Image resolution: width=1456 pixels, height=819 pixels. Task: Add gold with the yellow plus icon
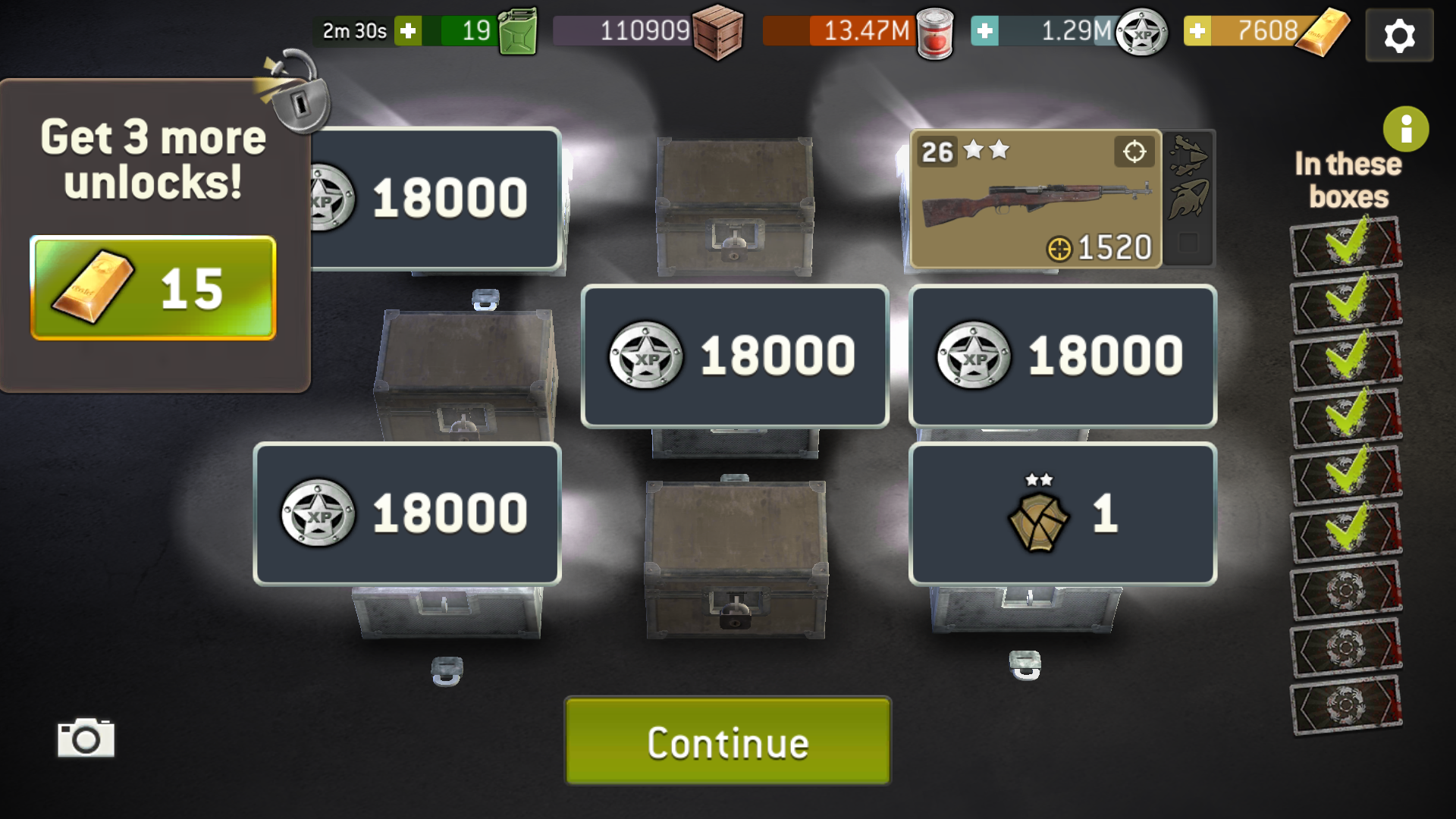(x=1197, y=31)
